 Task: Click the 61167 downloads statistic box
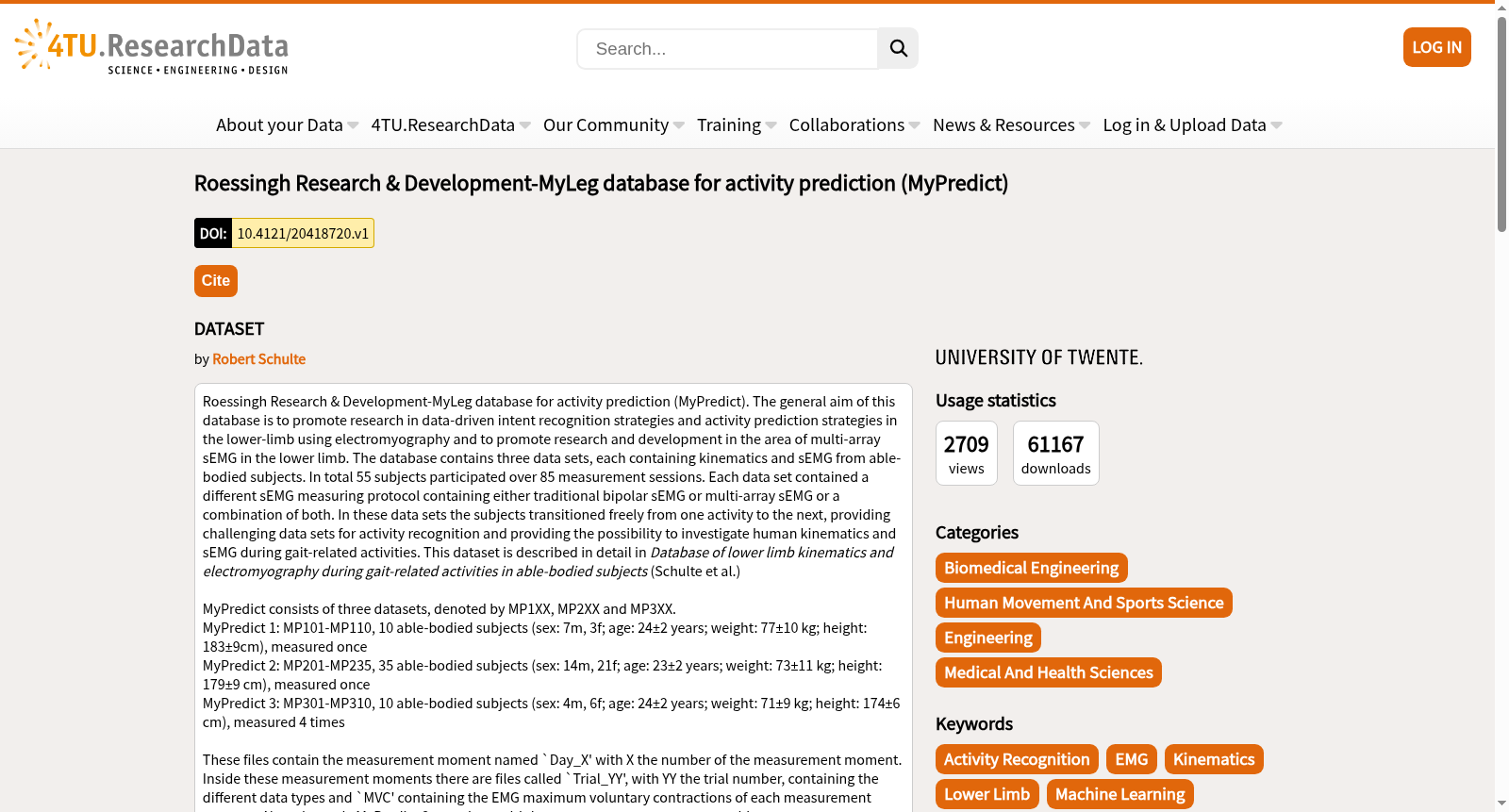coord(1056,454)
